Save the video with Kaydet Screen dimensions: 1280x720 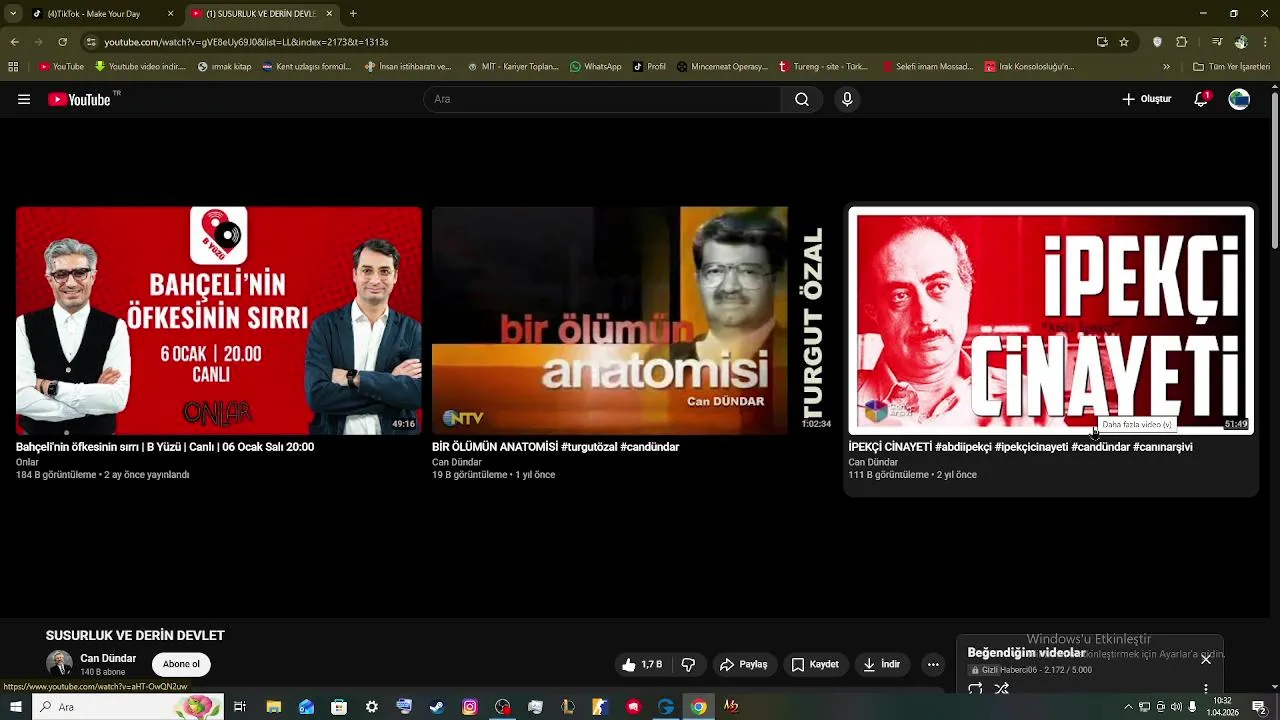(x=815, y=664)
